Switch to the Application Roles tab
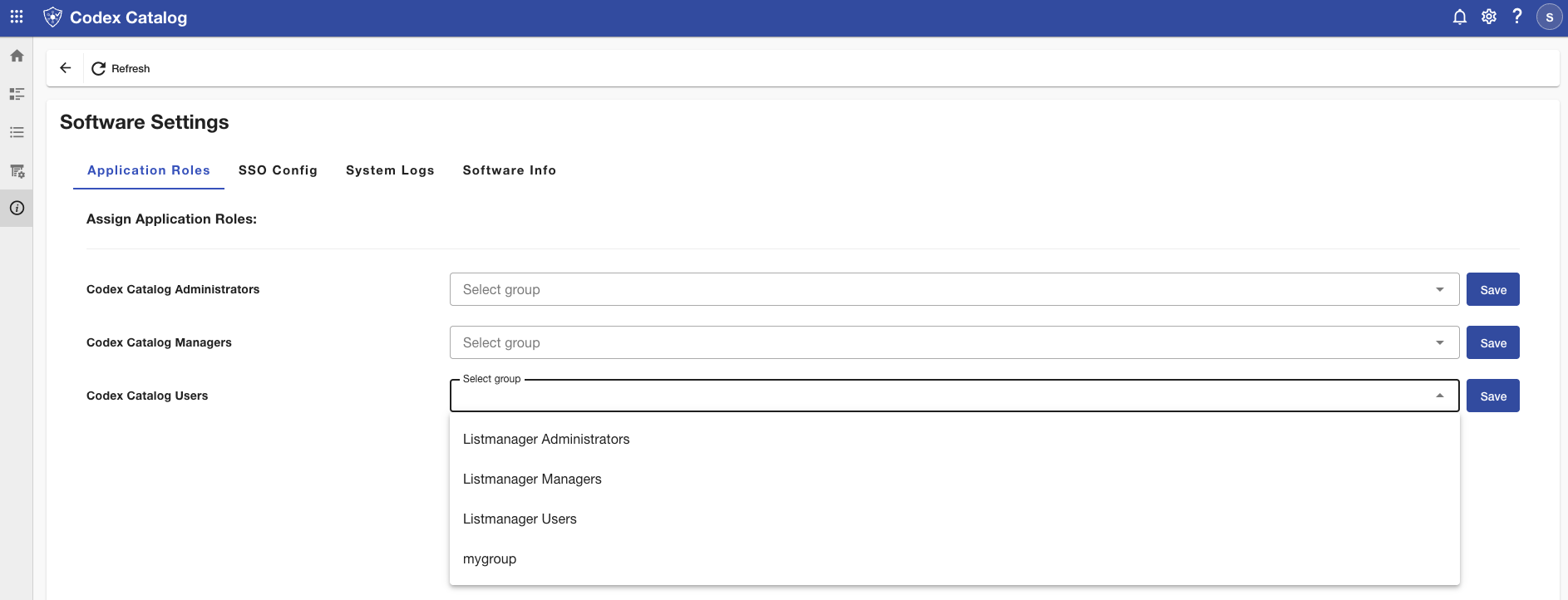The image size is (1568, 600). [x=149, y=170]
